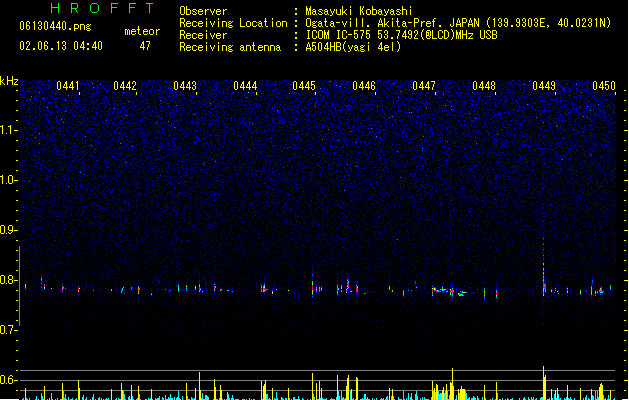Click the 0448 time marker

click(484, 86)
